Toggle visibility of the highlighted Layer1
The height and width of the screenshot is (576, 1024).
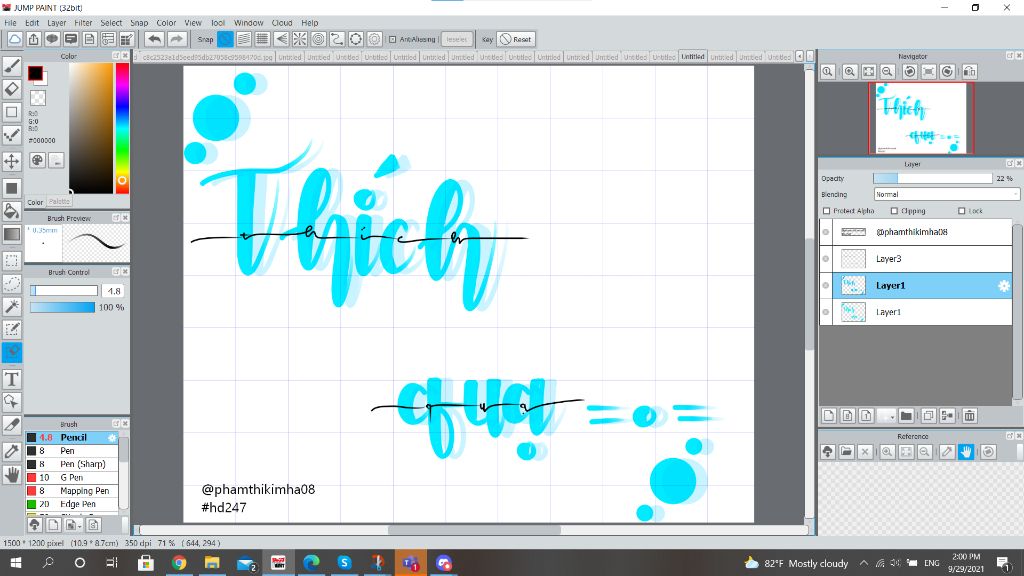[x=826, y=285]
